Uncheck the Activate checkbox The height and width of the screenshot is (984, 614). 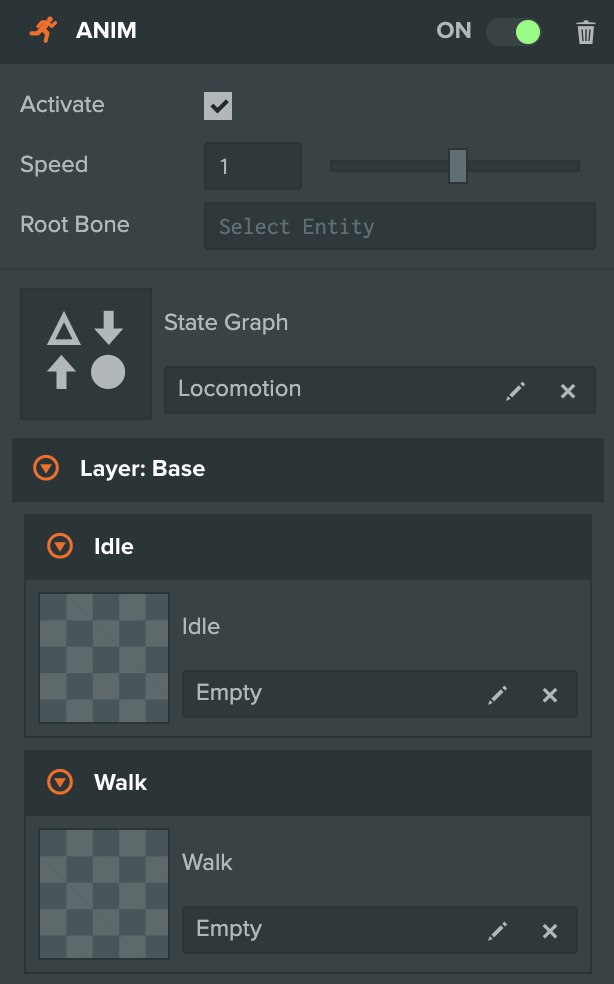point(218,105)
